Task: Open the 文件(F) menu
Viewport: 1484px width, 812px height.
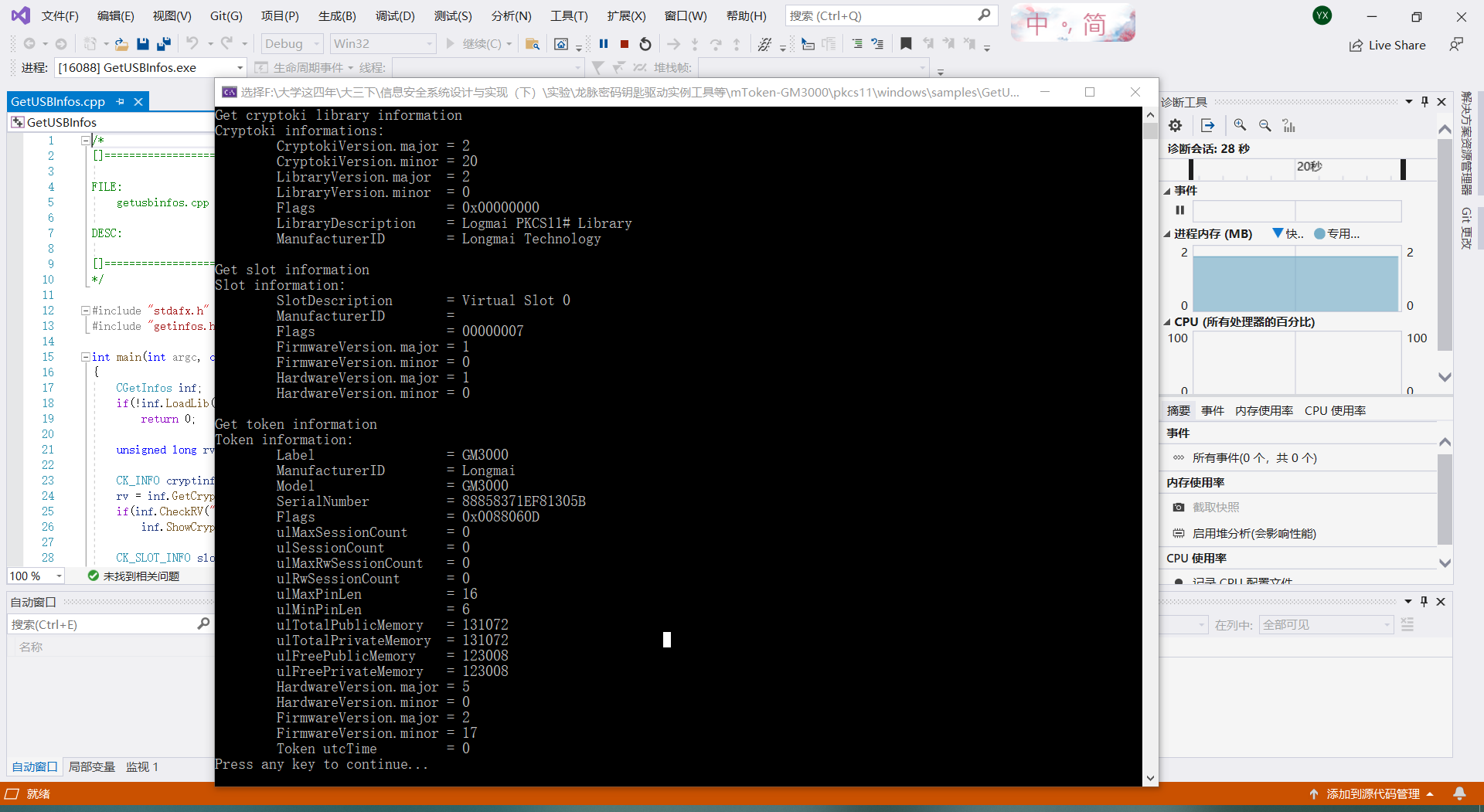Action: (60, 15)
